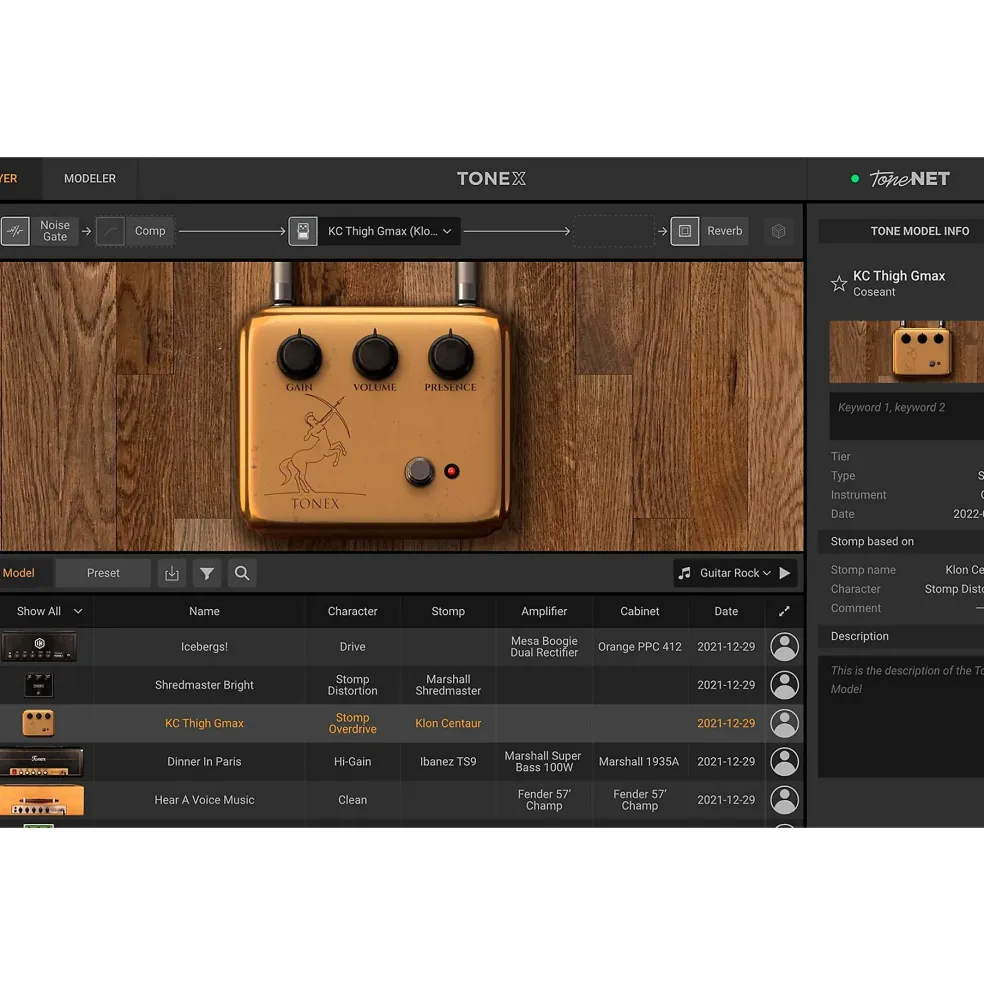The width and height of the screenshot is (984, 985).
Task: Select the 'Shredmaster Bright' name cell
Action: click(204, 685)
